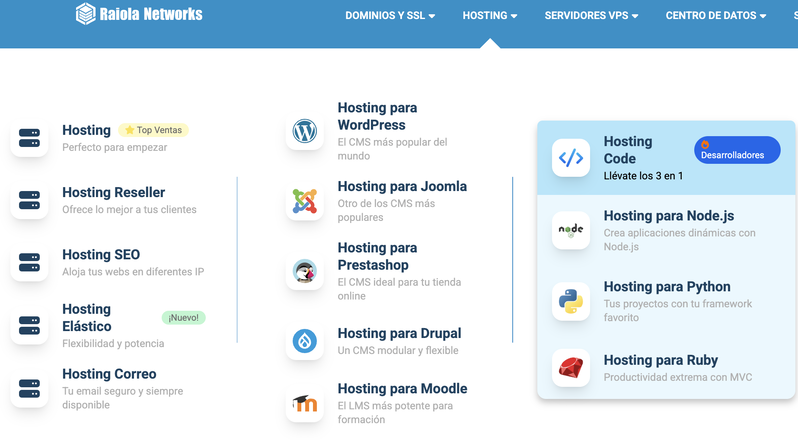Click 'Tu email seguro y siempre disponible'

coord(123,398)
